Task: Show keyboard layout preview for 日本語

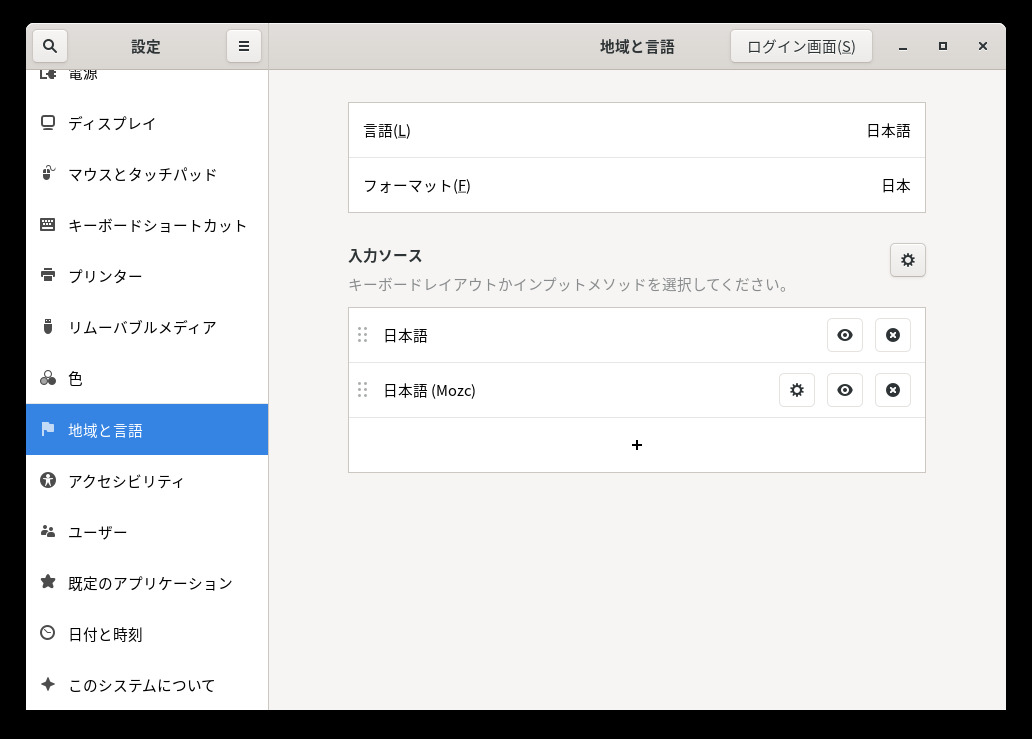Action: (x=844, y=335)
